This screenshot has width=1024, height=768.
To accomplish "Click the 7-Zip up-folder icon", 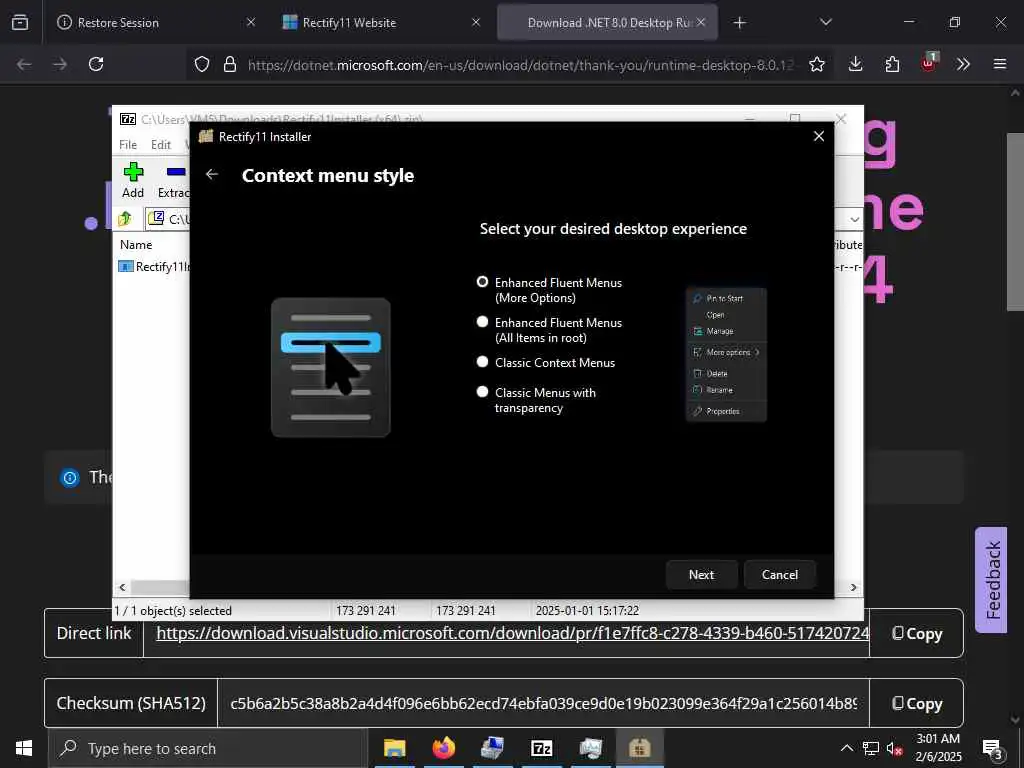I will (125, 219).
